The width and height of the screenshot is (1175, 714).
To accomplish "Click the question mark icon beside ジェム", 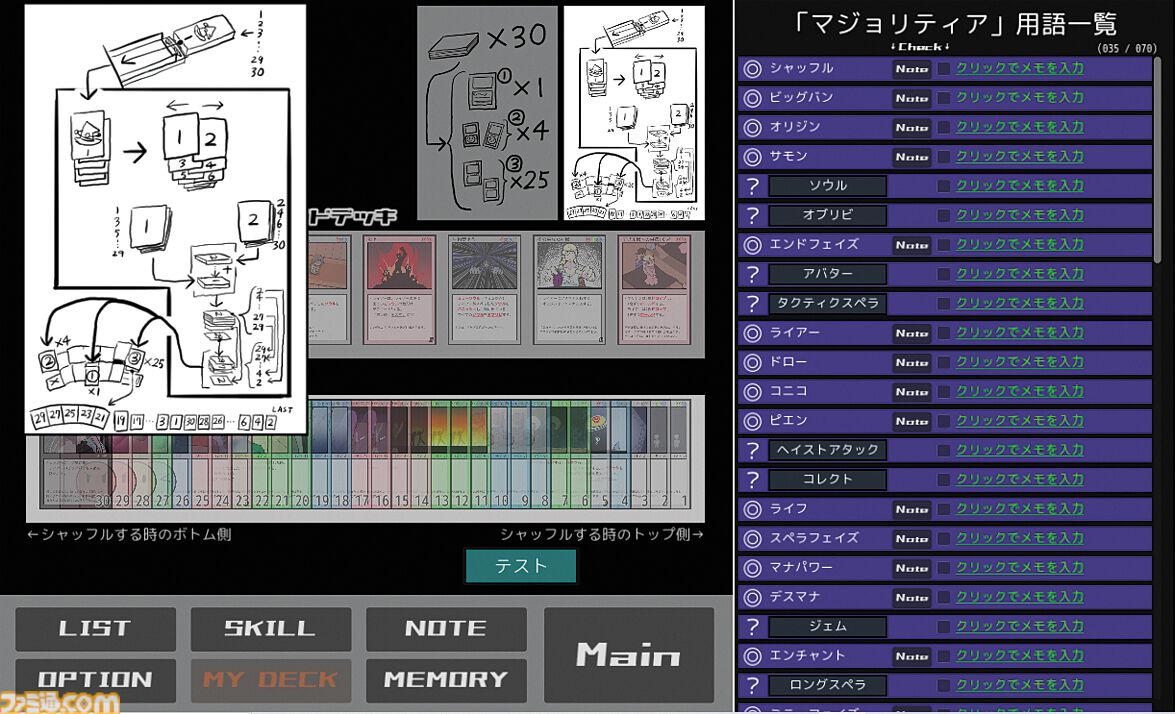I will tap(752, 627).
